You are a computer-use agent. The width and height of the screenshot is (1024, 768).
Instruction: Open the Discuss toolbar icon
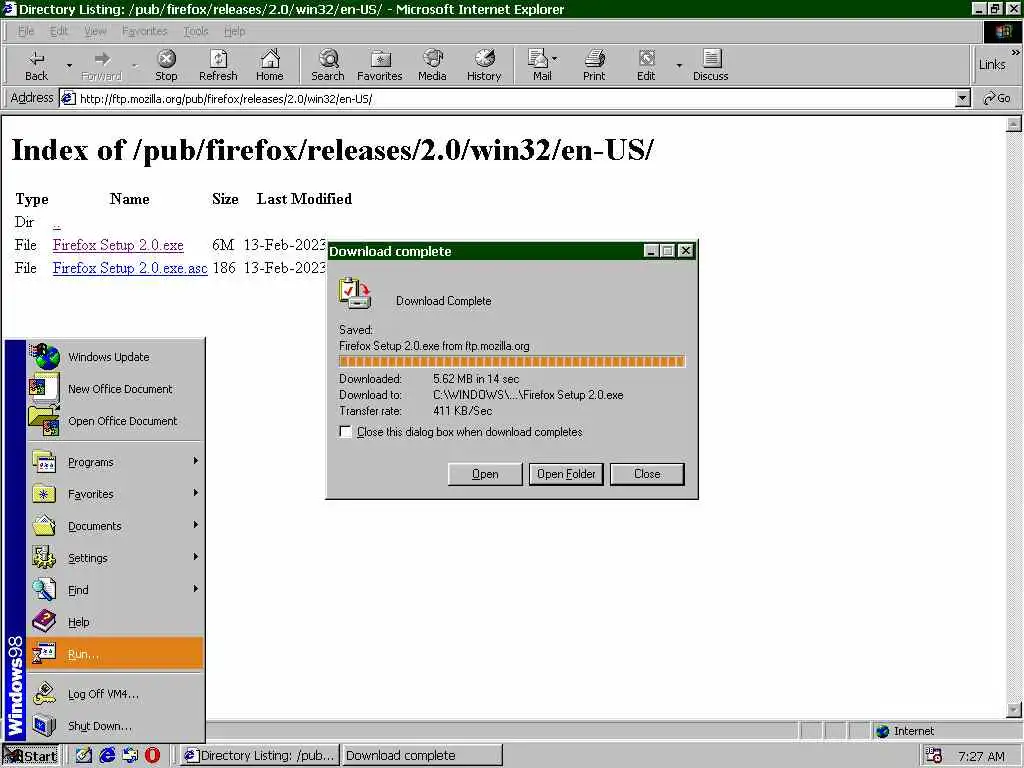coord(711,65)
